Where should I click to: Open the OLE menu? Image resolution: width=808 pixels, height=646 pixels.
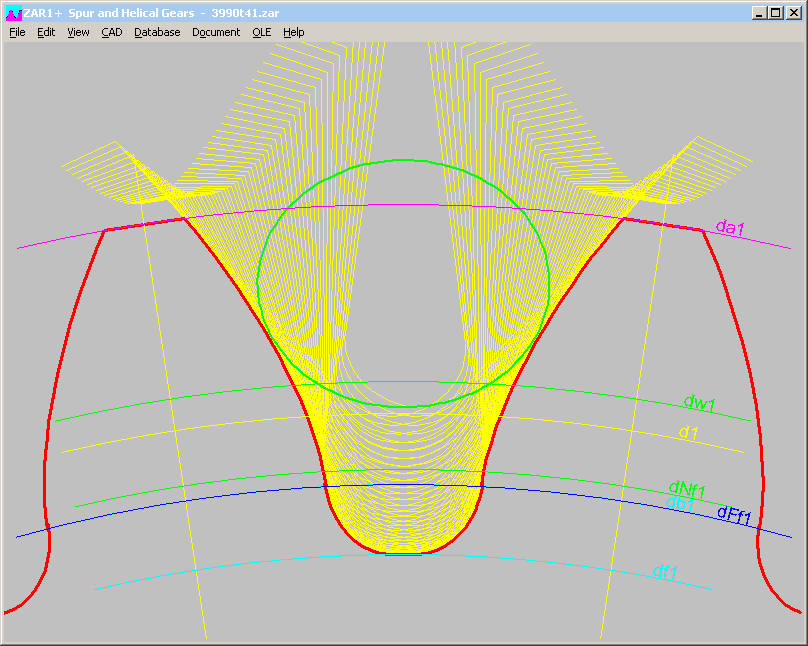(x=261, y=32)
